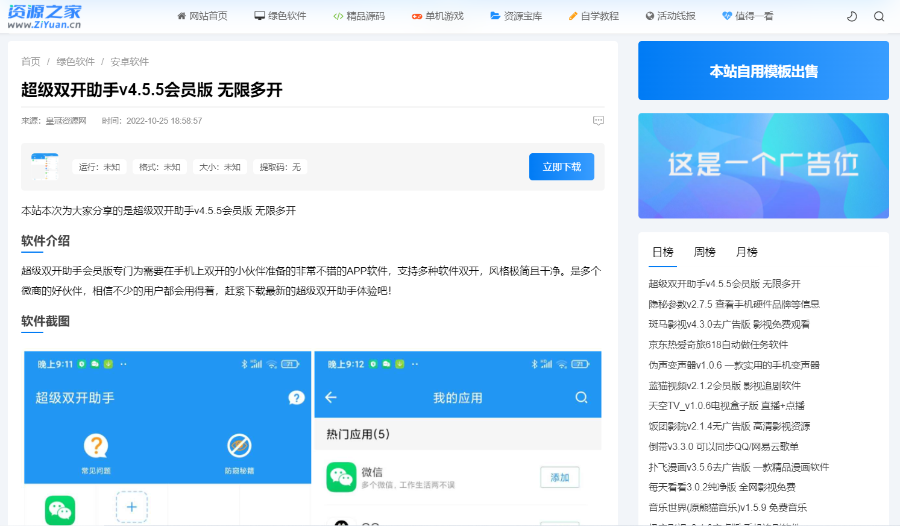Open the 网站首页 nav item
Screen dimensions: 900x526
[203, 16]
